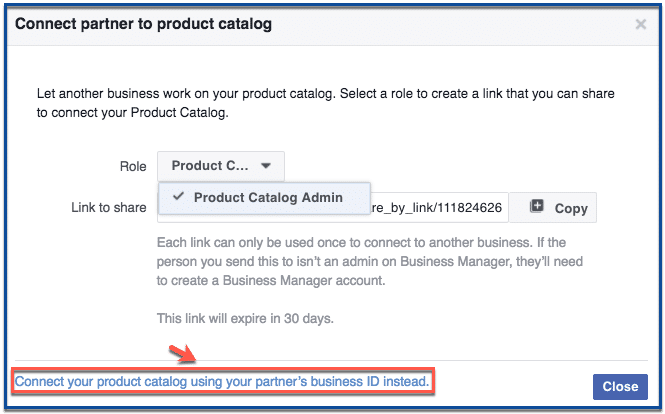Screen dimensions: 665x414
Task: Click the 'Role' field label
Action: pos(133,166)
